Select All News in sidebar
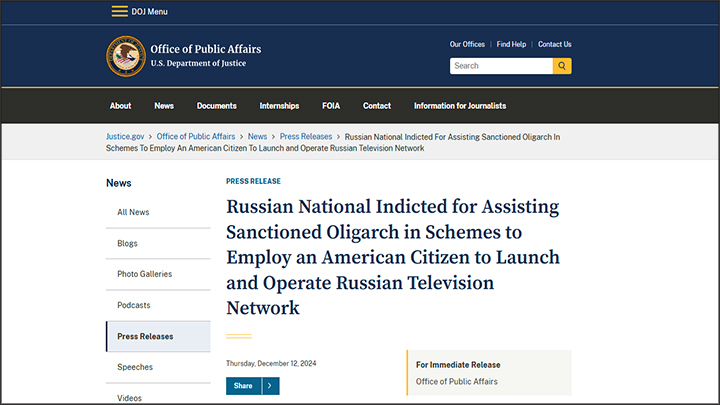The image size is (720, 405). click(133, 212)
